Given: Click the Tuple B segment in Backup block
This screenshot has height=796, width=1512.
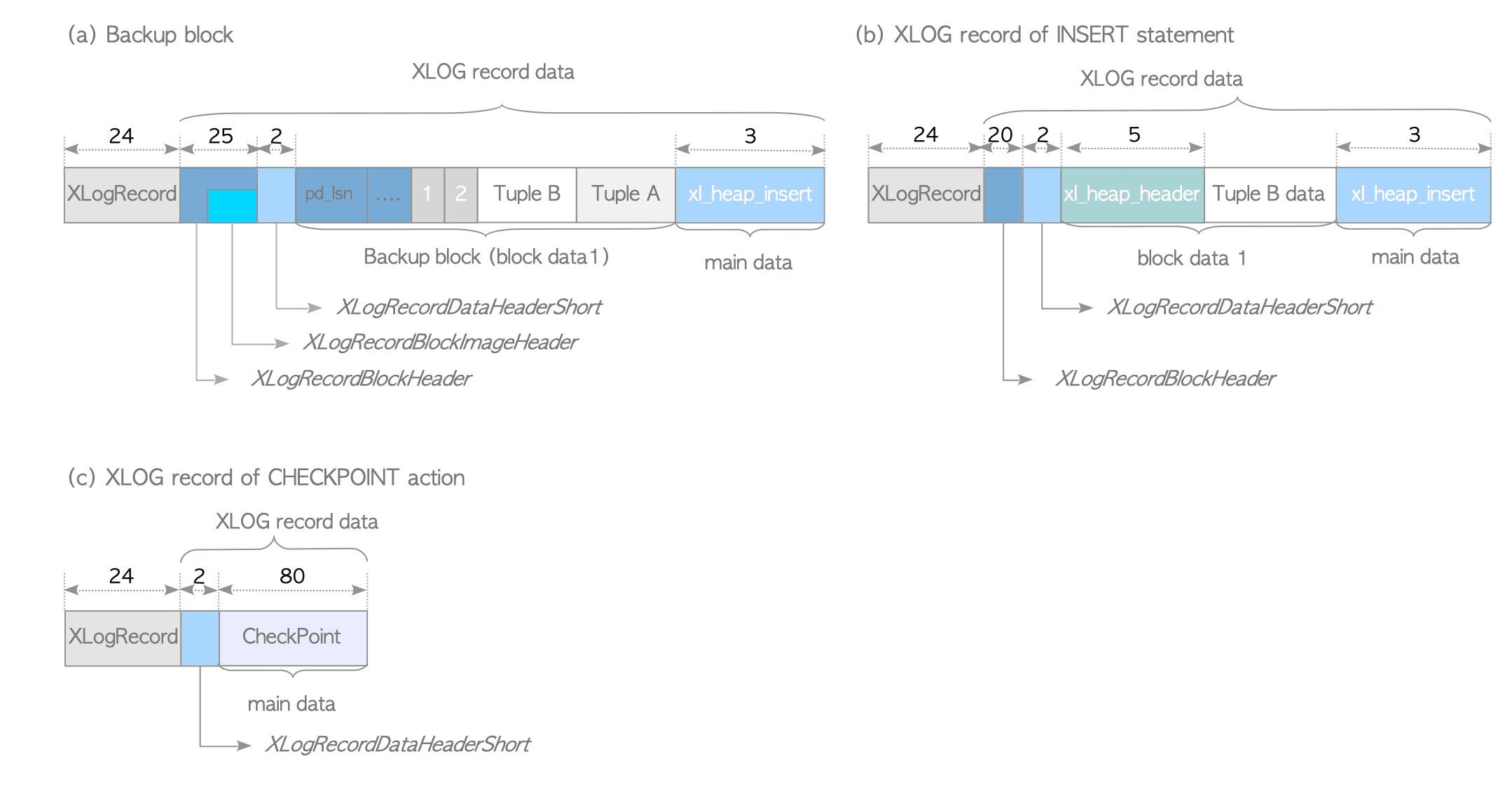Looking at the screenshot, I should click(525, 195).
